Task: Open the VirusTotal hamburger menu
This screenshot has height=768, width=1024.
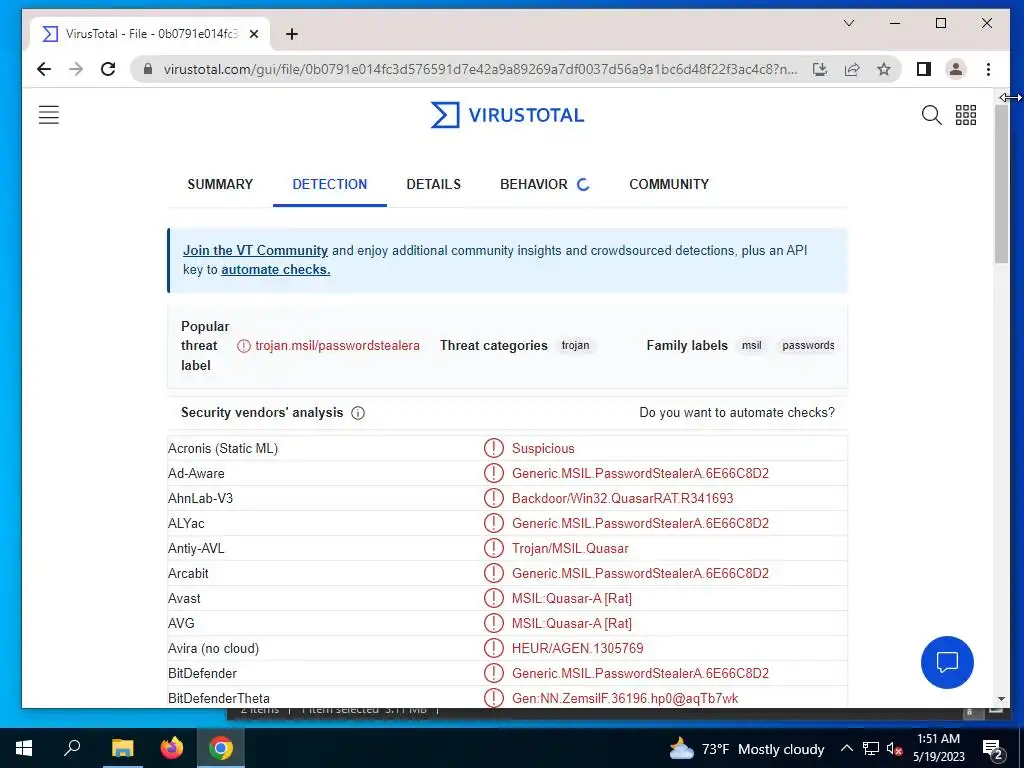Action: 48,115
